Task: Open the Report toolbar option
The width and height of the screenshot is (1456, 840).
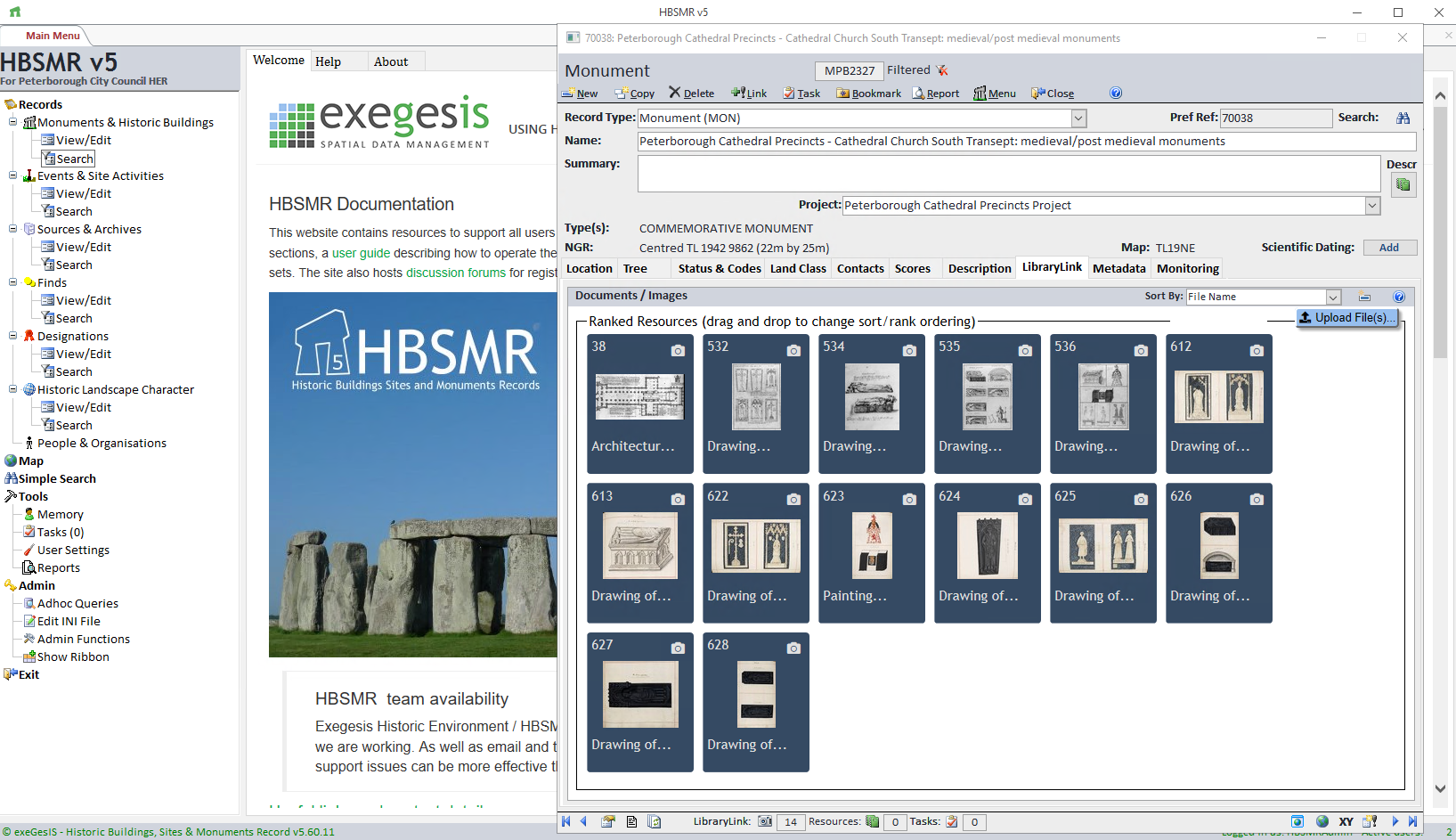Action: pyautogui.click(x=936, y=94)
